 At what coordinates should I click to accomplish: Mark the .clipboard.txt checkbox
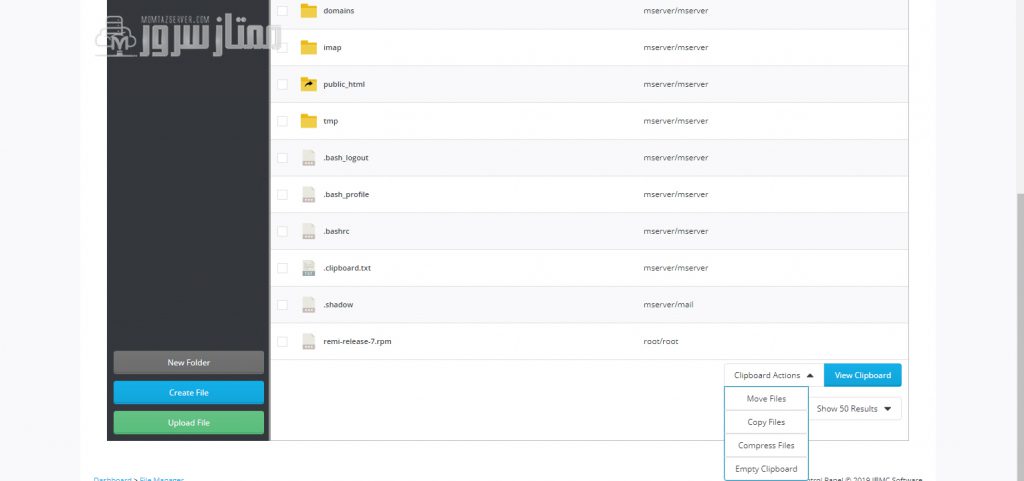[282, 268]
